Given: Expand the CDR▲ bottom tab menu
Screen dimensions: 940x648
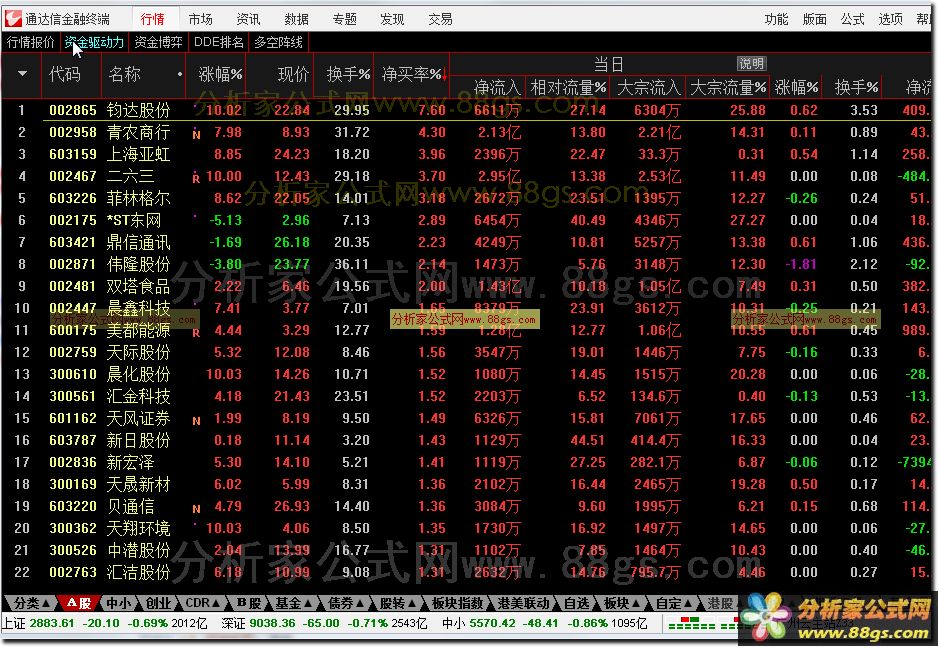Looking at the screenshot, I should pyautogui.click(x=203, y=603).
